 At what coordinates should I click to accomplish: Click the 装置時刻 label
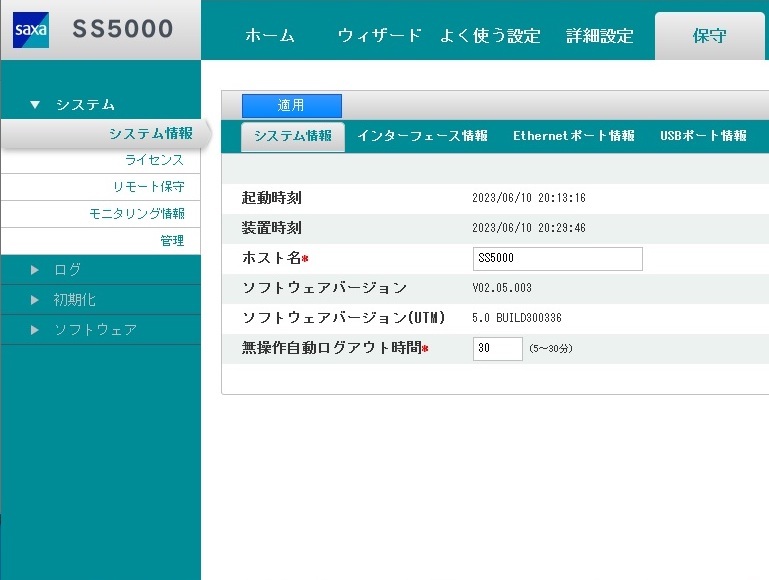click(271, 227)
